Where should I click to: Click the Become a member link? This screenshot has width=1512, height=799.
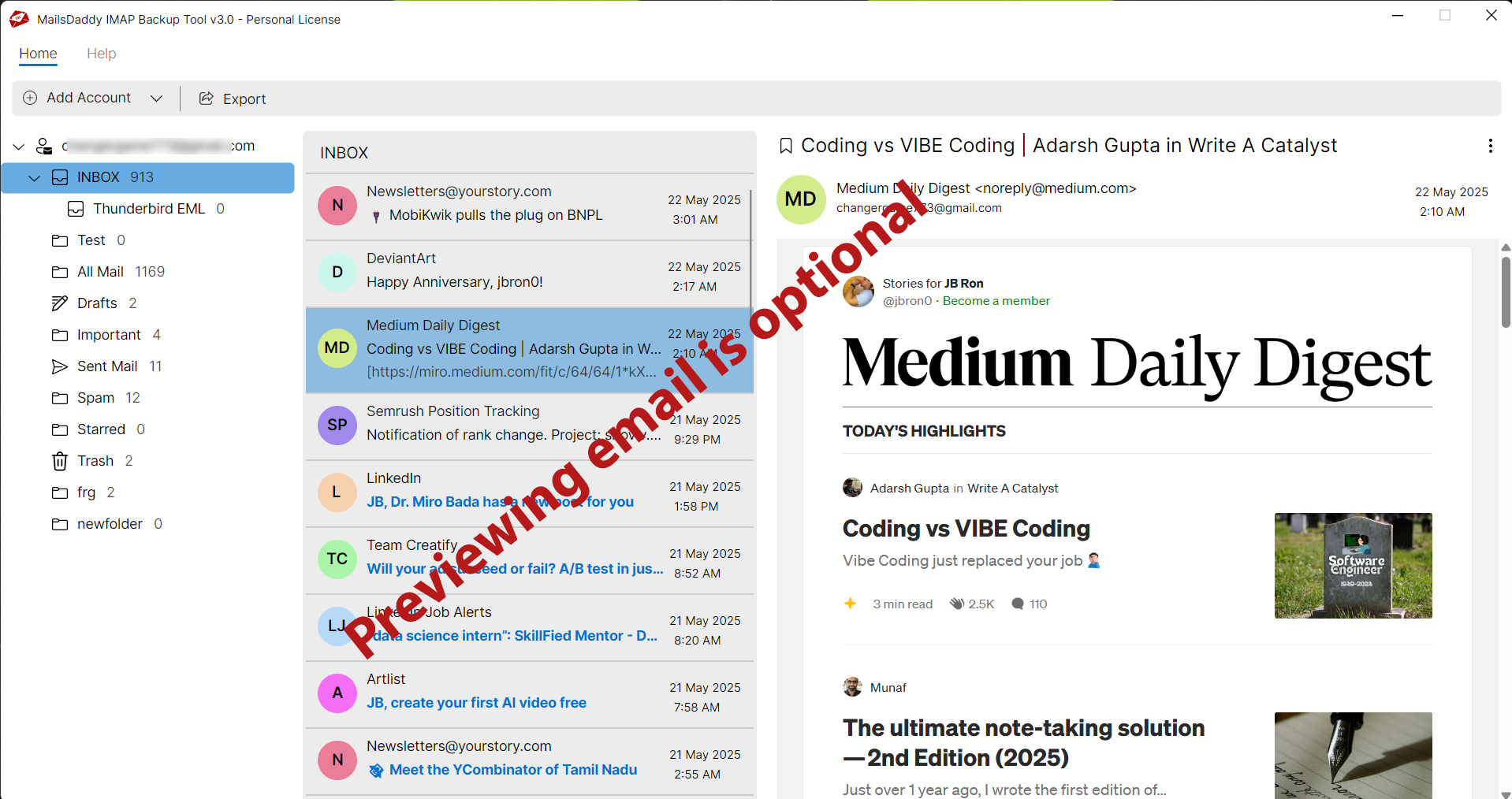tap(995, 300)
